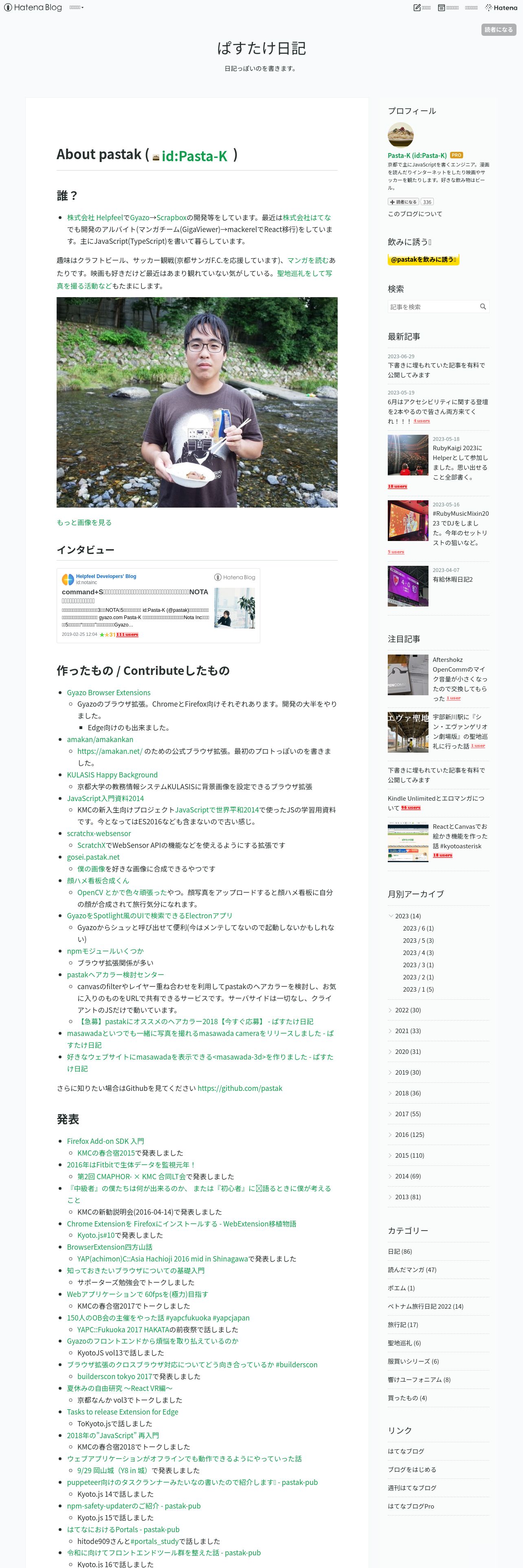Open archive month 2023 / 4 (3)

pyautogui.click(x=418, y=952)
